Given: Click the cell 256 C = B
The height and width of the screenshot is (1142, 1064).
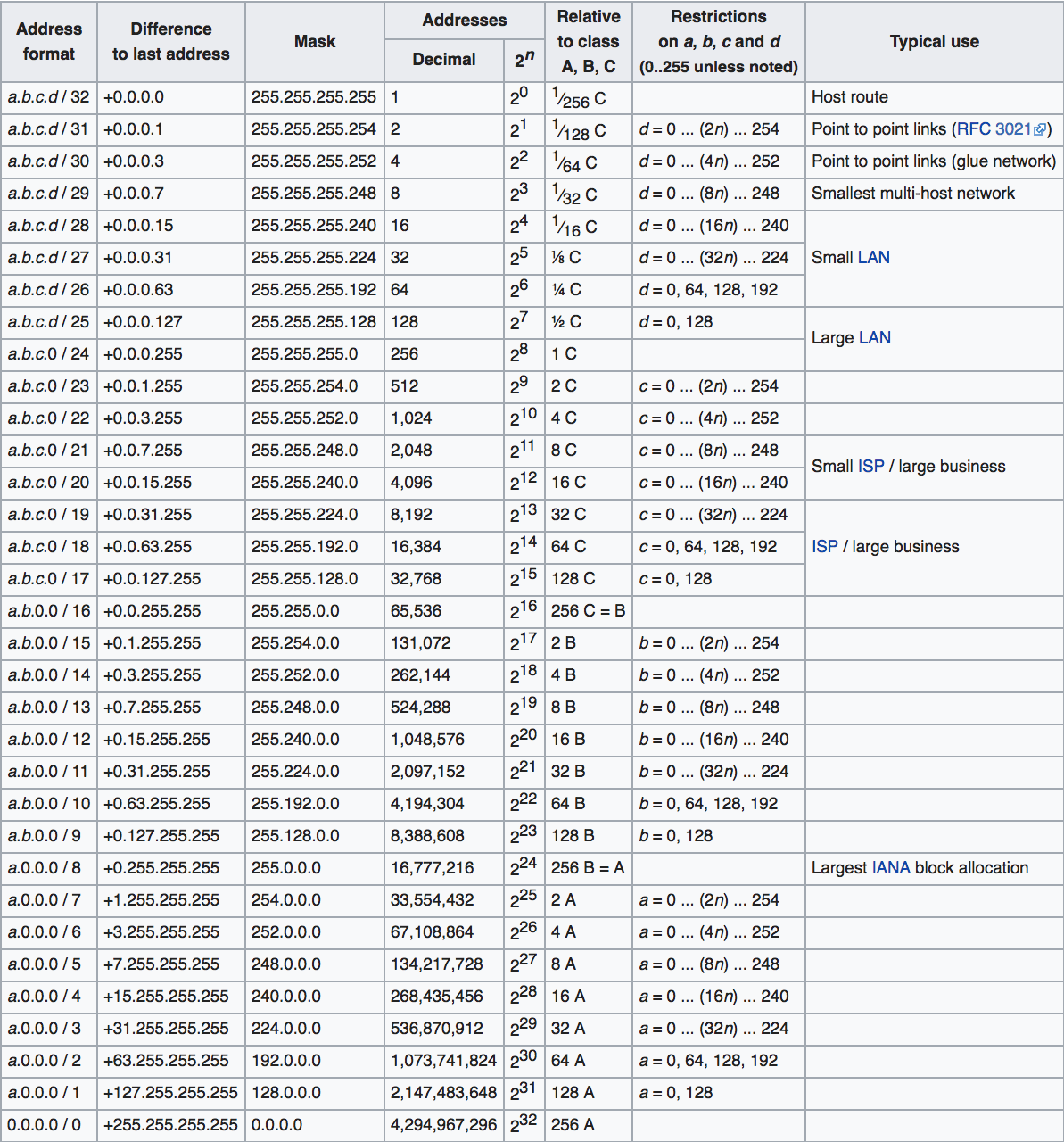Looking at the screenshot, I should [x=589, y=611].
